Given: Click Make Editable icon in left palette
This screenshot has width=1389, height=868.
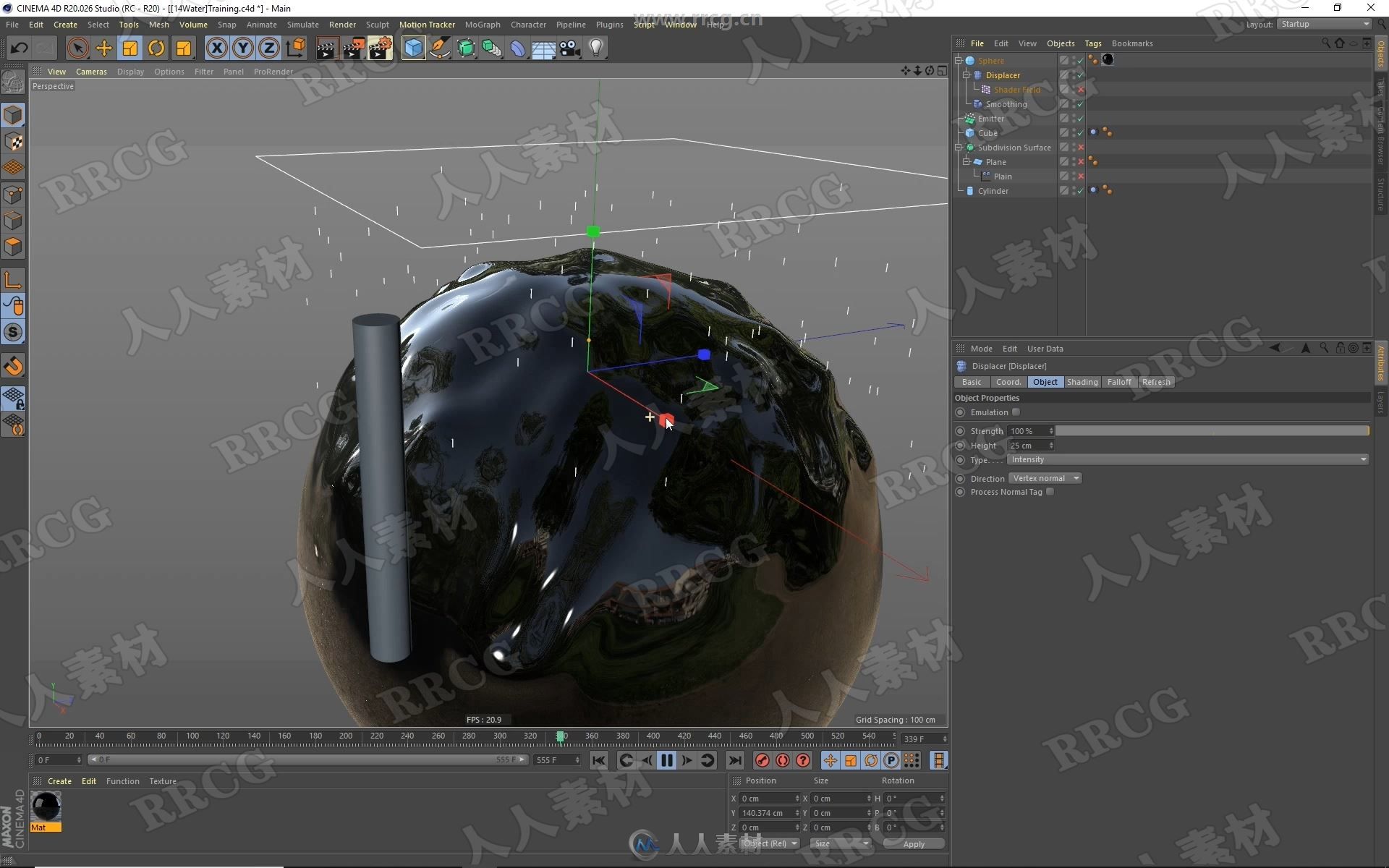Looking at the screenshot, I should (13, 82).
